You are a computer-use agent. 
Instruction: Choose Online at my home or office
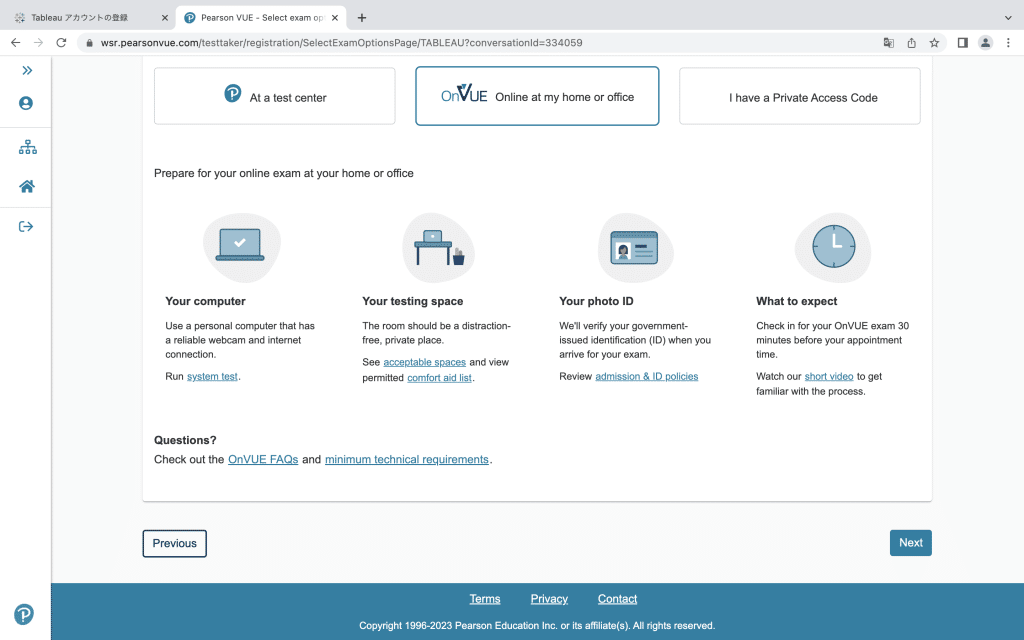[x=537, y=96]
